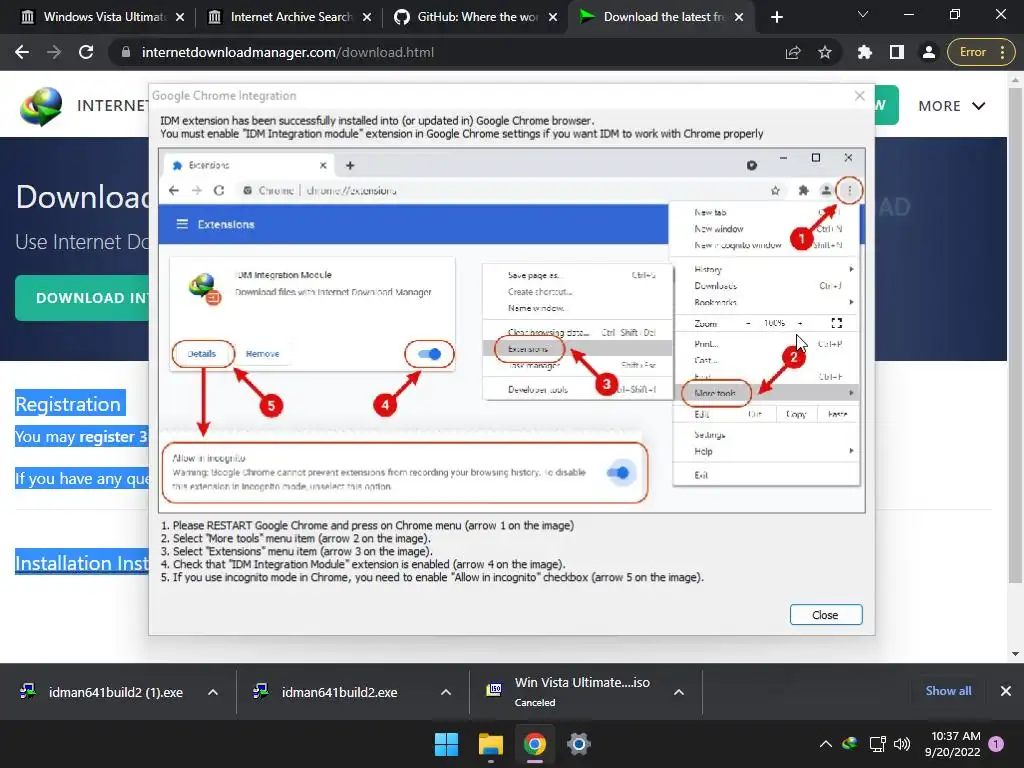Click the Close button in dialog
Image resolution: width=1024 pixels, height=768 pixels.
tap(825, 615)
